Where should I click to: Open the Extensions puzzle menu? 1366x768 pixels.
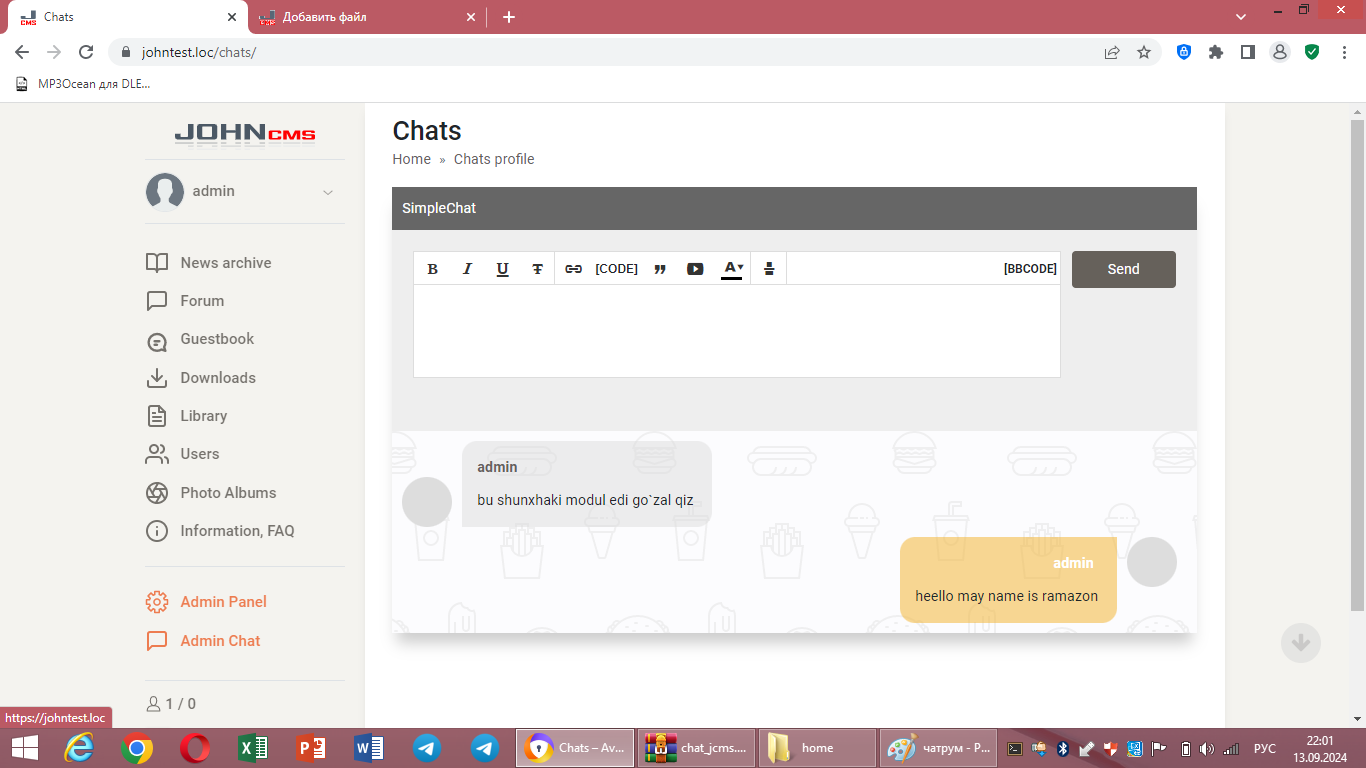click(x=1216, y=52)
